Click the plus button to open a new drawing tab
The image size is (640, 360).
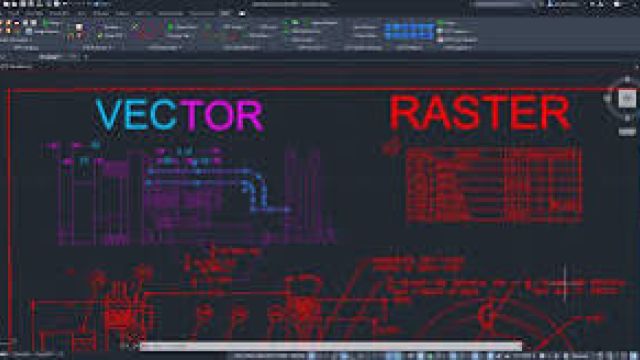point(86,57)
